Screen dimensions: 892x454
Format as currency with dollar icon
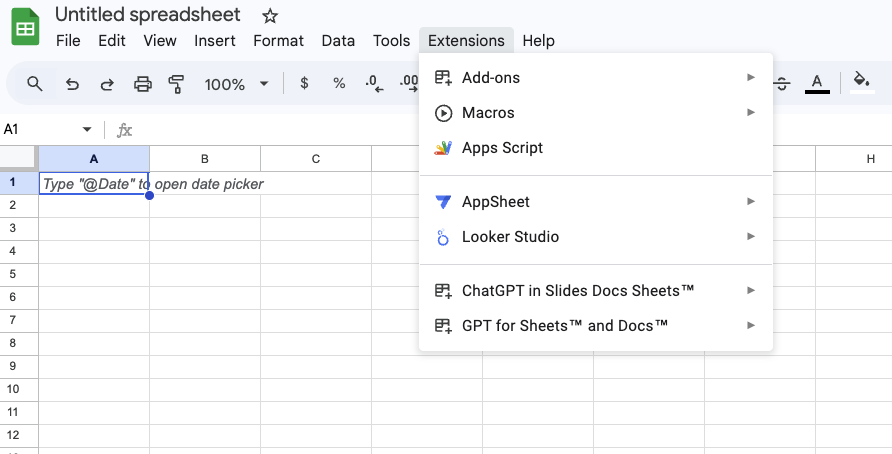click(304, 84)
